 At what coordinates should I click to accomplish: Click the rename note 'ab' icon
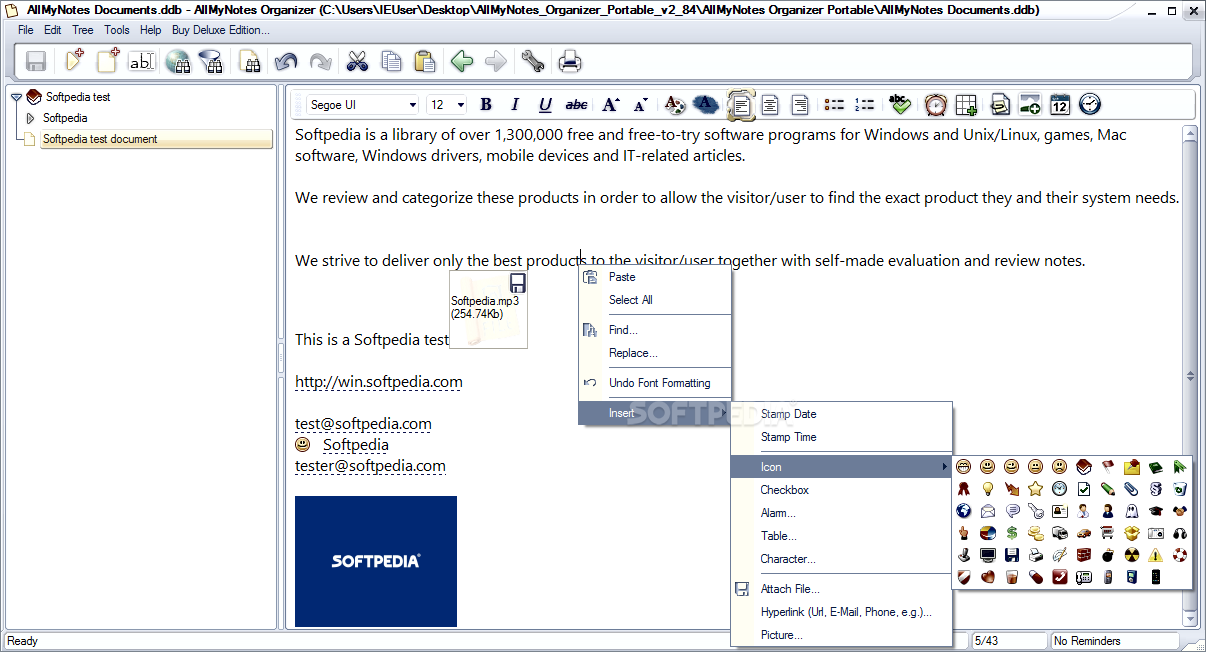[x=142, y=62]
